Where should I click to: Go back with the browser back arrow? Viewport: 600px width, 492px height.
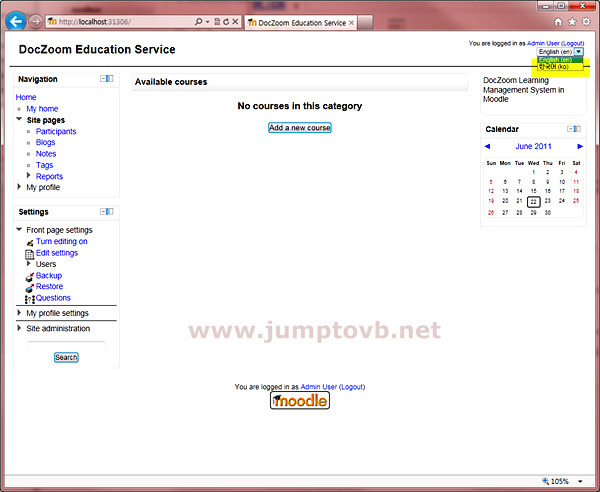tap(16, 22)
